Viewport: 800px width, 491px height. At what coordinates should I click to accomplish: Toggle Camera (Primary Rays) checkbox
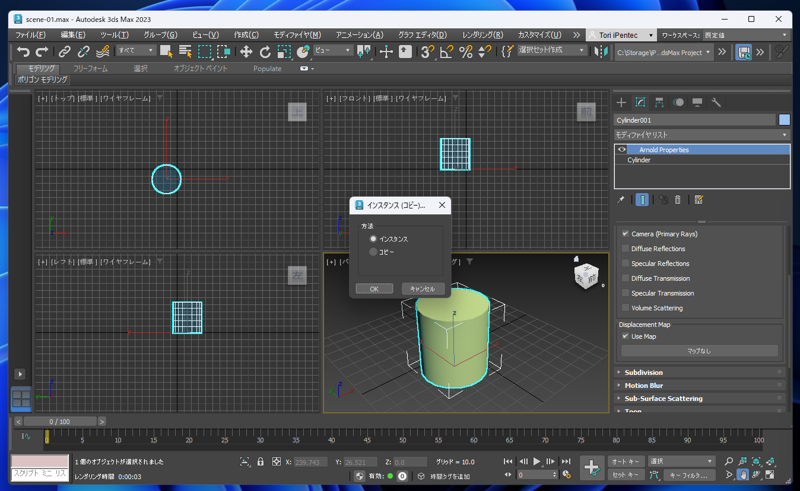tap(626, 234)
